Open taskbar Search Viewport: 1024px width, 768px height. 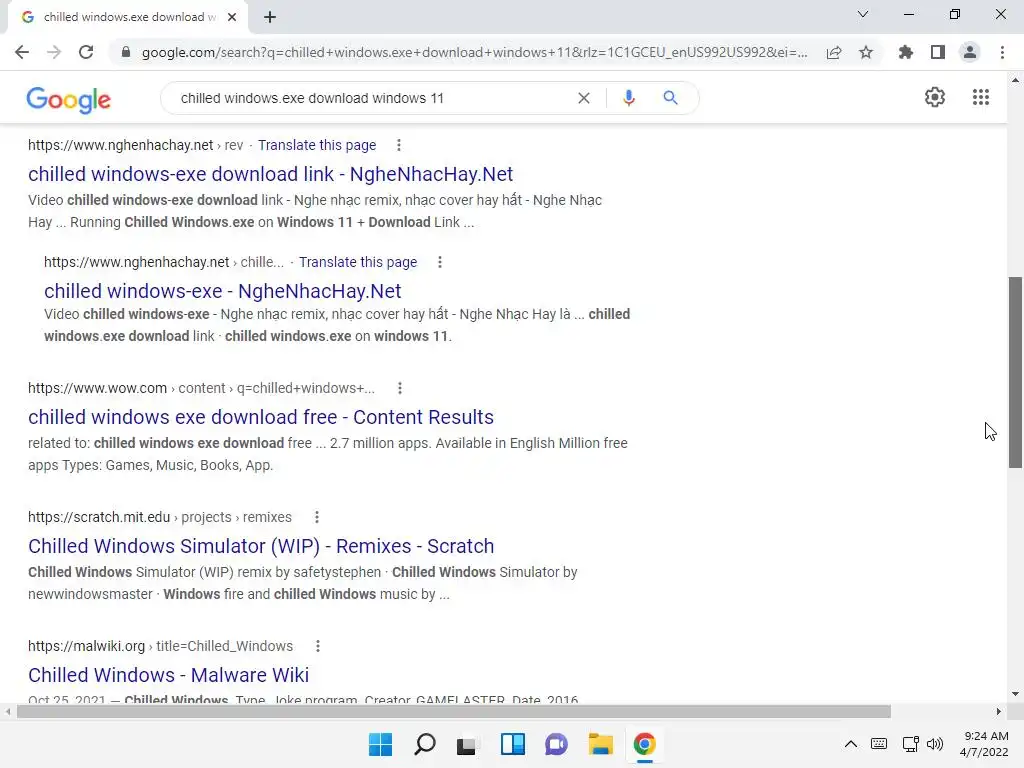tap(424, 744)
